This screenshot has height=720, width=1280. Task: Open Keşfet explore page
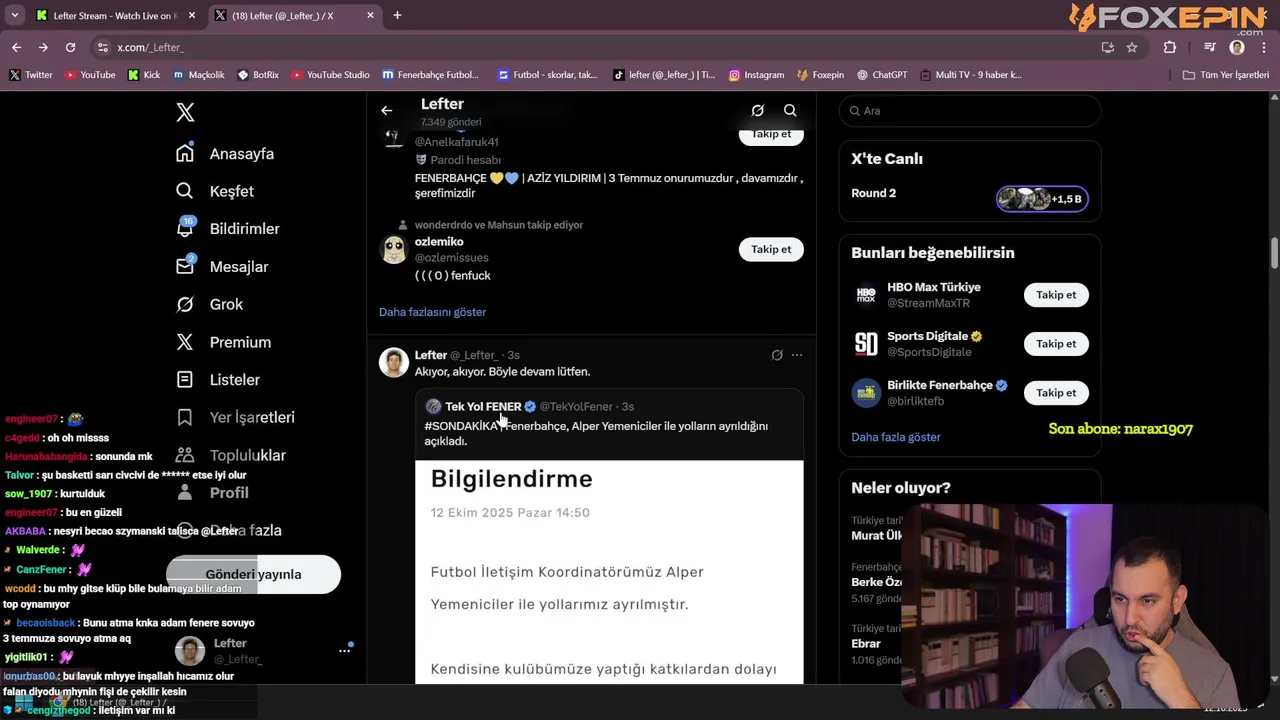tap(215, 191)
